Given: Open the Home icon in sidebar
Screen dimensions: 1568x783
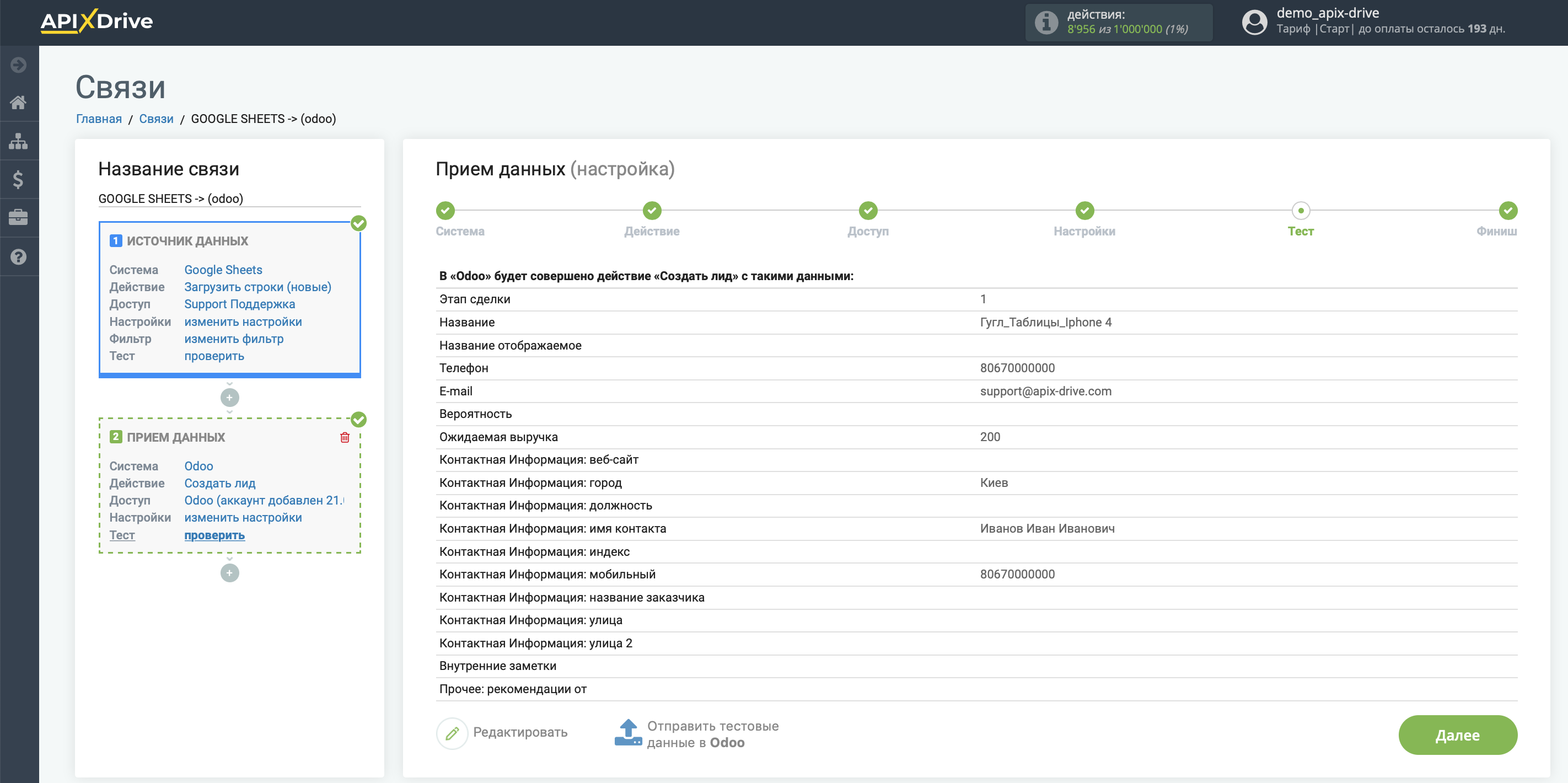Looking at the screenshot, I should tap(18, 103).
